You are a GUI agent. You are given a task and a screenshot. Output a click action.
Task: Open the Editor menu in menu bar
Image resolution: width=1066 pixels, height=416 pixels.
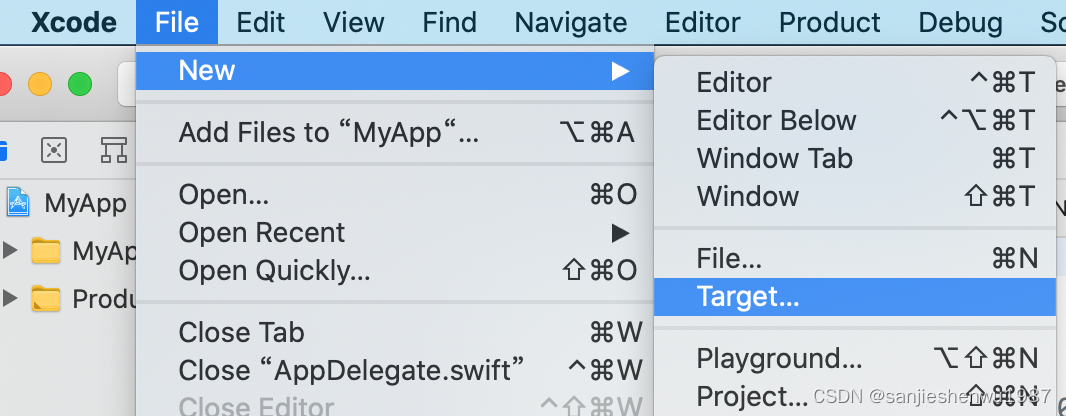[x=702, y=22]
